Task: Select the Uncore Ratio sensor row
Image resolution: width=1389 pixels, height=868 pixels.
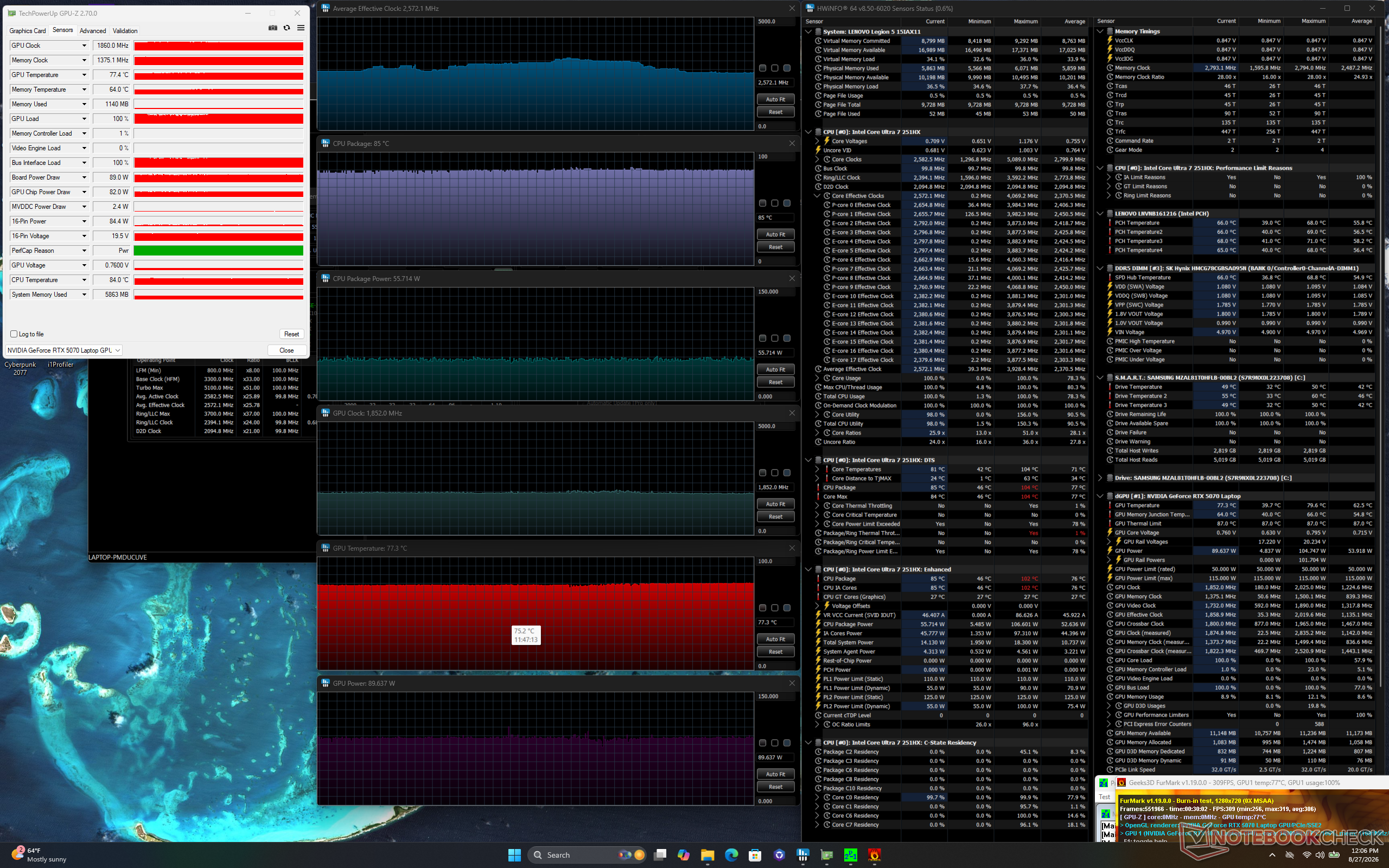Action: click(951, 442)
